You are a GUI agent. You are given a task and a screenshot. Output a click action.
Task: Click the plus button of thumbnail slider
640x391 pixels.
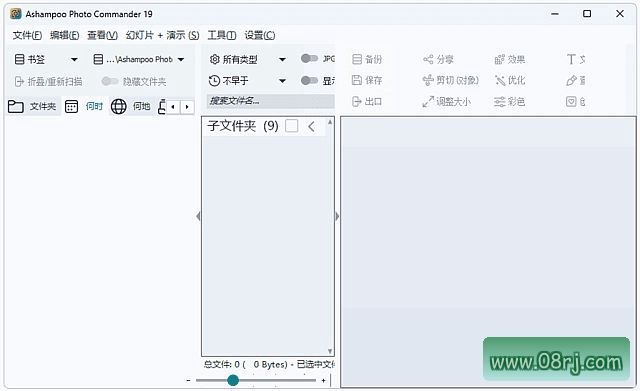323,380
